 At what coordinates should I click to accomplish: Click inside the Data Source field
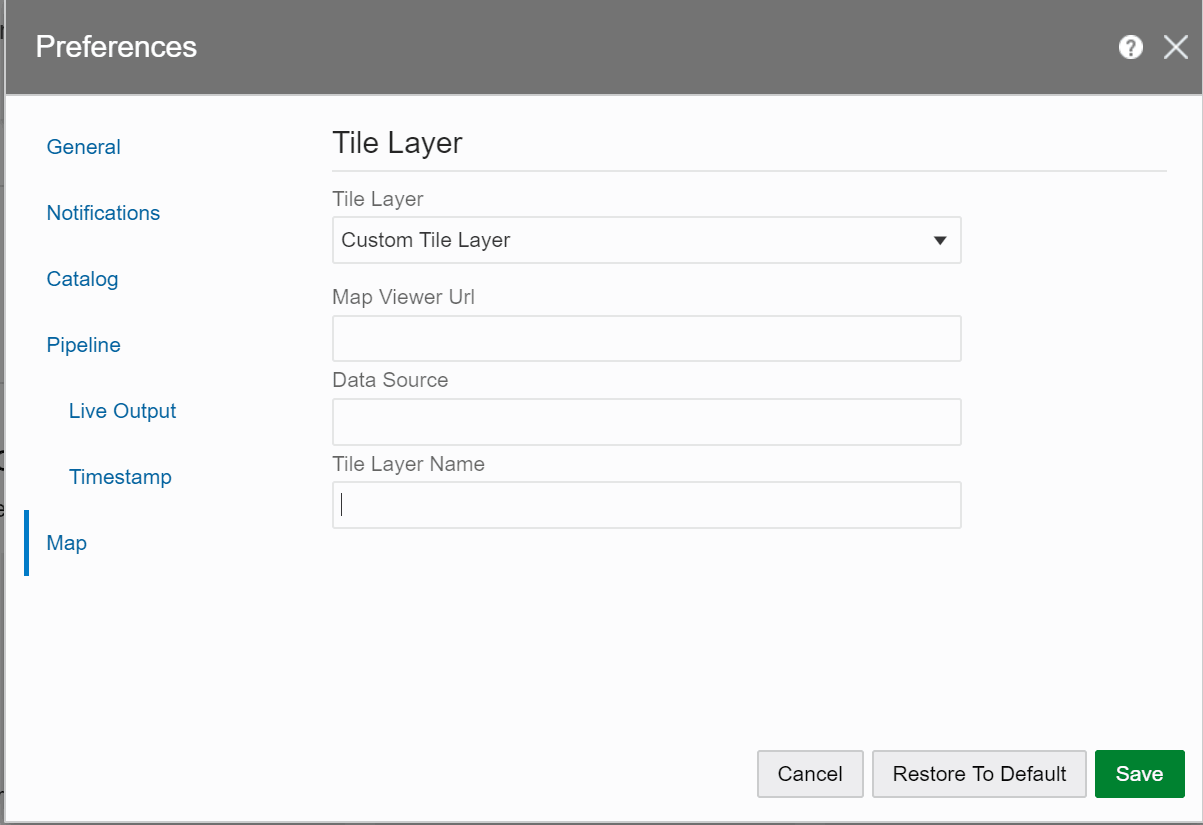(x=646, y=422)
